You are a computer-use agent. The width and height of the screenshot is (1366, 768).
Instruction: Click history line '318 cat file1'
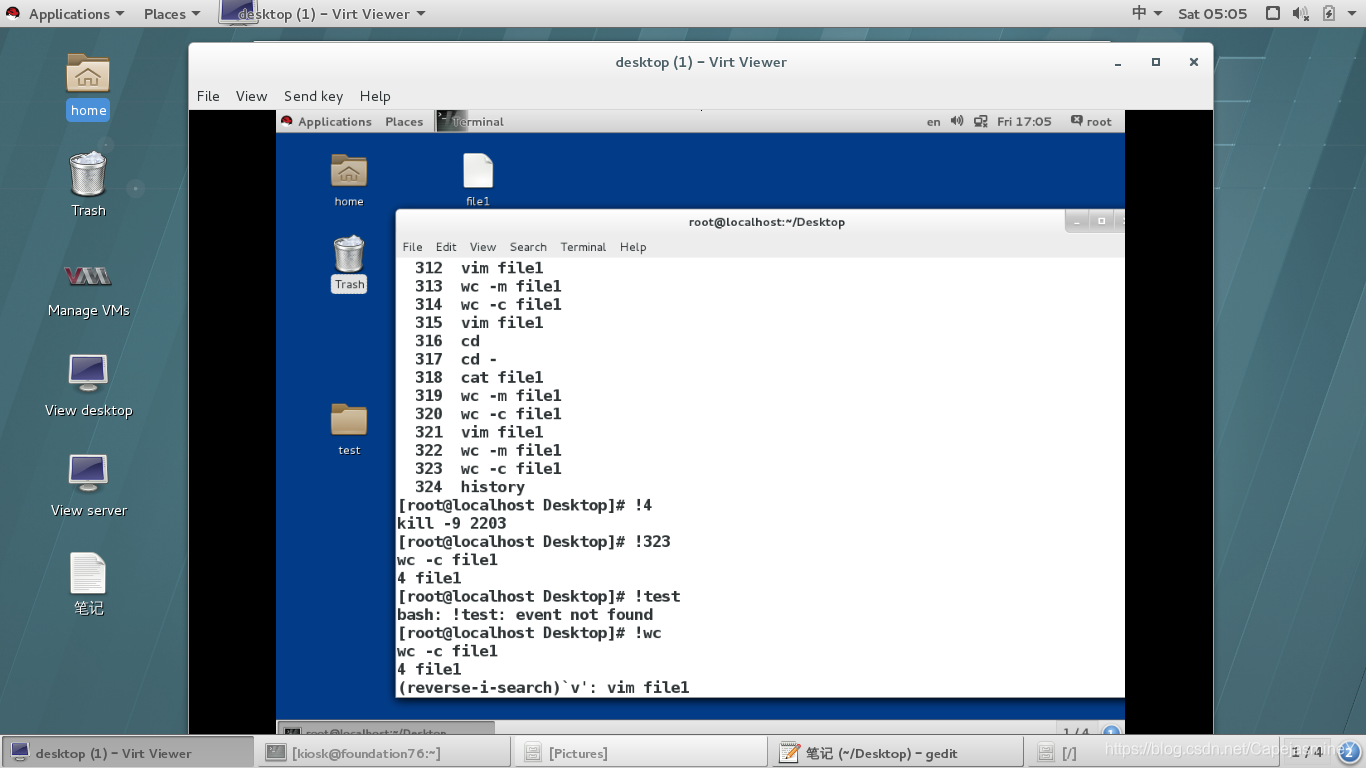click(x=479, y=377)
